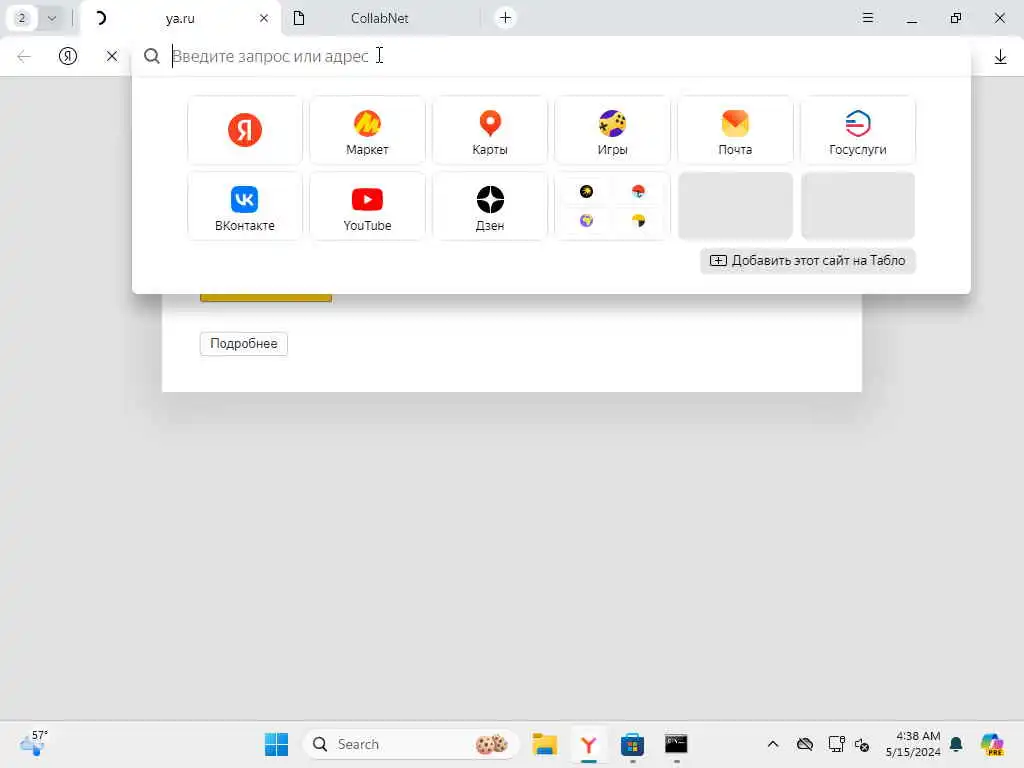
Task: Stop page loading with the X icon
Action: (112, 56)
